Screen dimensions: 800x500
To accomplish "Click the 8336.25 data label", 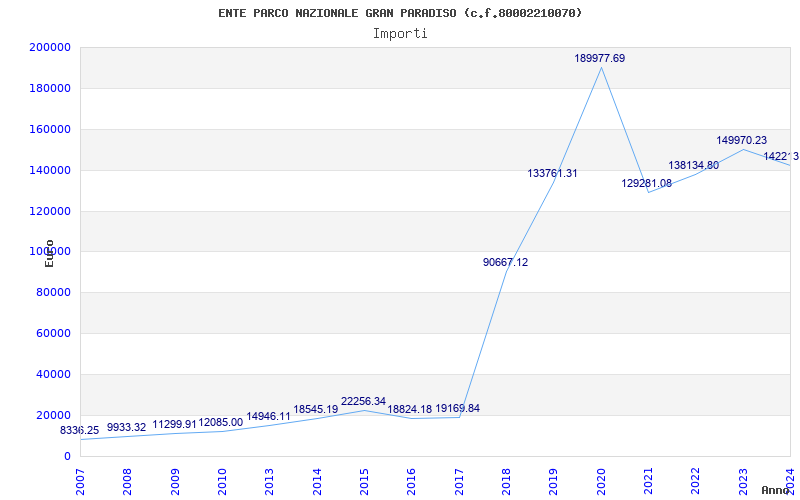I will point(80,430).
